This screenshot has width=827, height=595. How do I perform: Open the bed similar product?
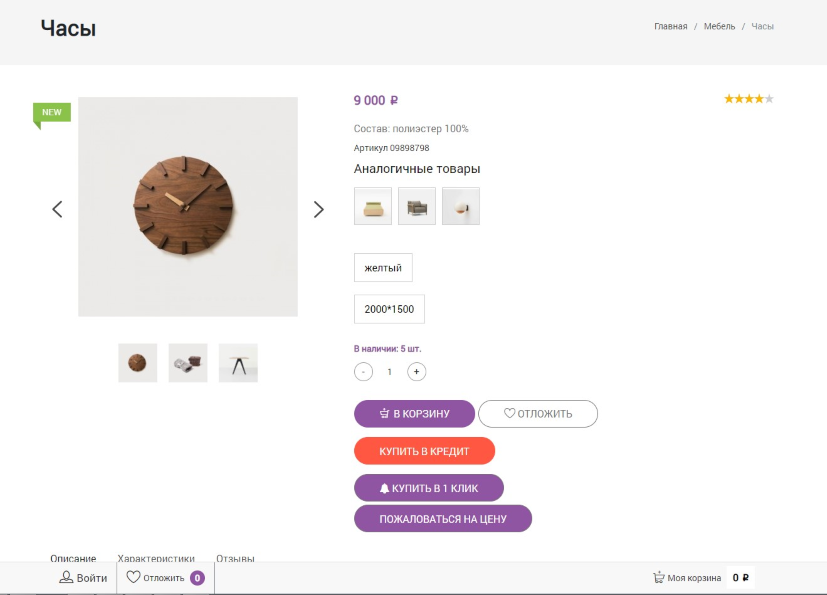[x=373, y=206]
